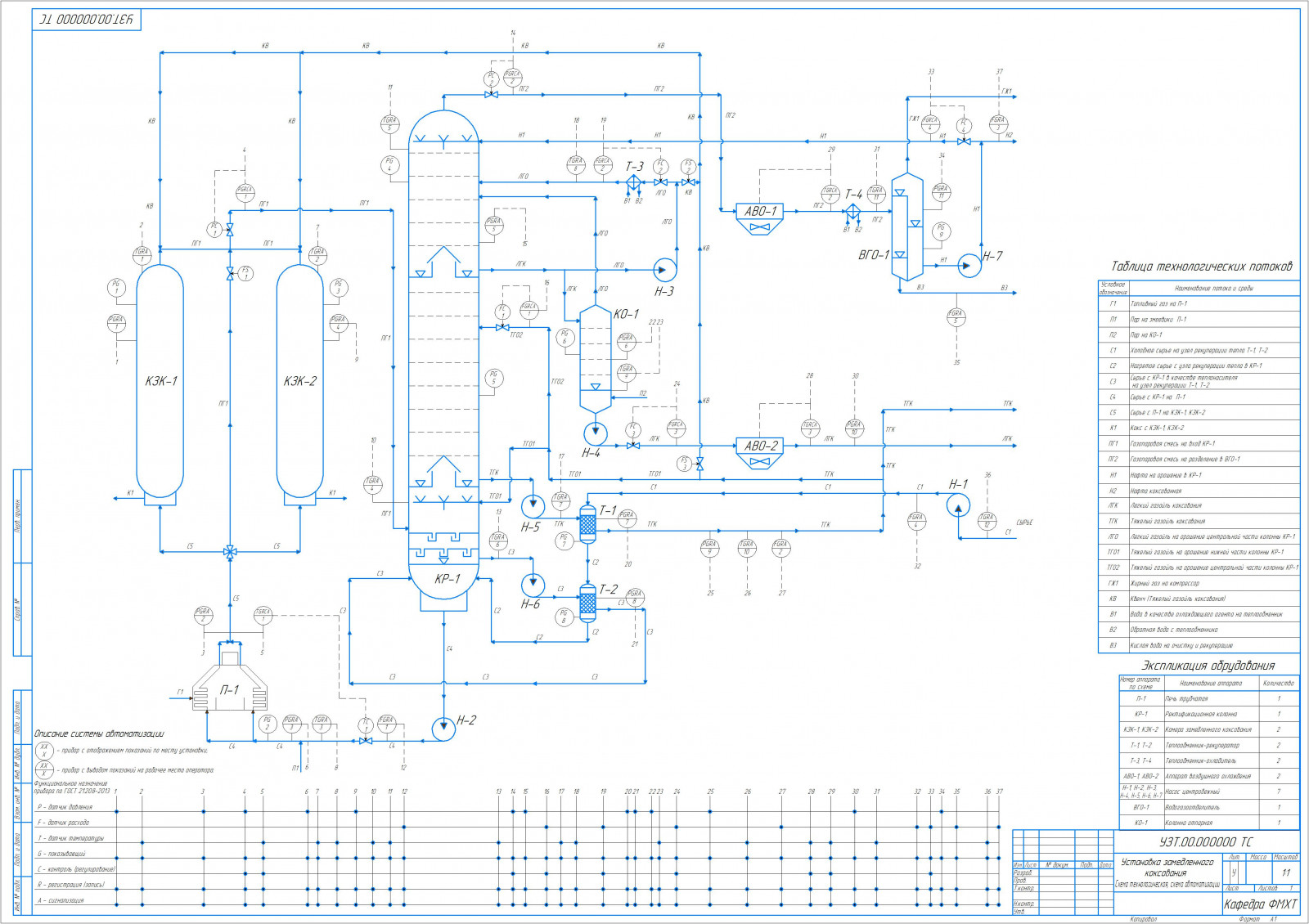Click equipment row "Насос центробежный"
This screenshot has height=924, width=1309.
(x=1208, y=792)
